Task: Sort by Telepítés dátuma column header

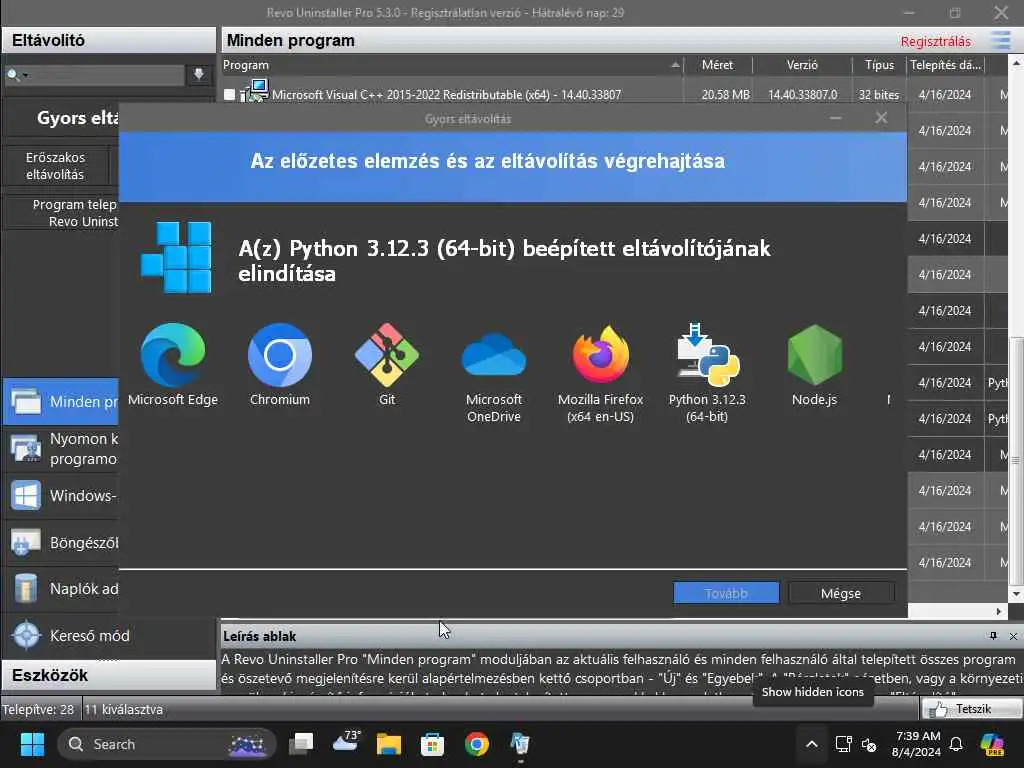Action: tap(946, 65)
